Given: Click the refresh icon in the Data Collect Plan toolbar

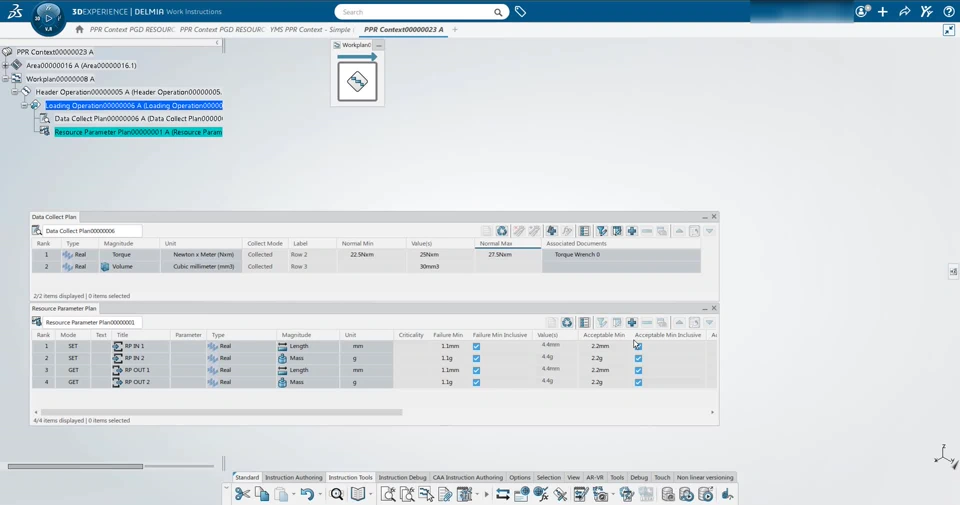Looking at the screenshot, I should (502, 231).
